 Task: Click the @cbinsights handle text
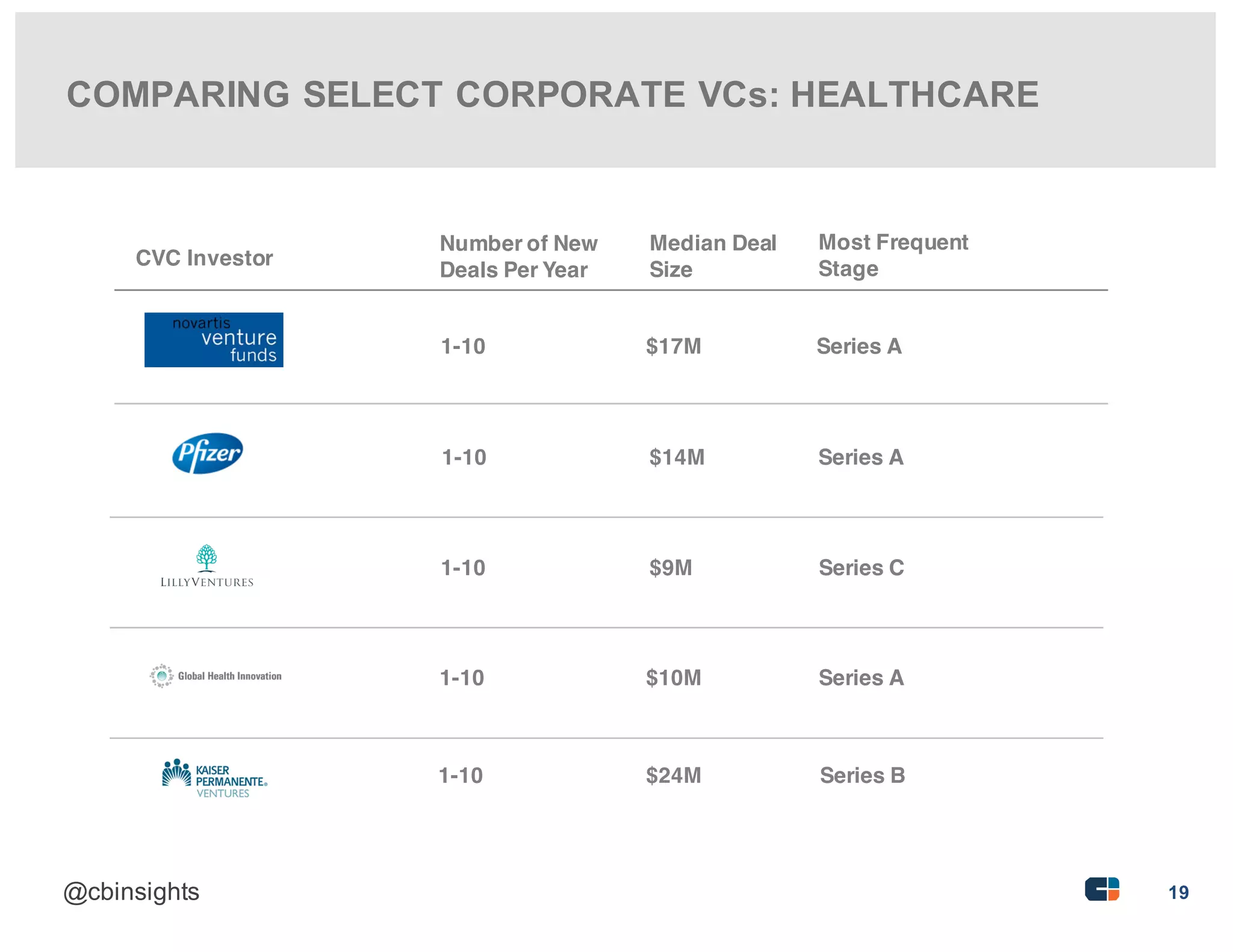[x=131, y=892]
